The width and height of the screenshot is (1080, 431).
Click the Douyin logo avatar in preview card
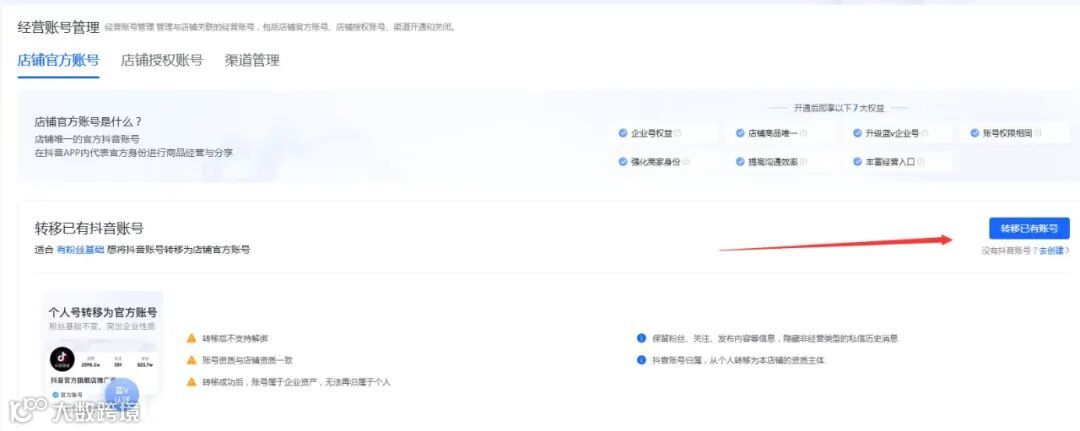(x=62, y=359)
